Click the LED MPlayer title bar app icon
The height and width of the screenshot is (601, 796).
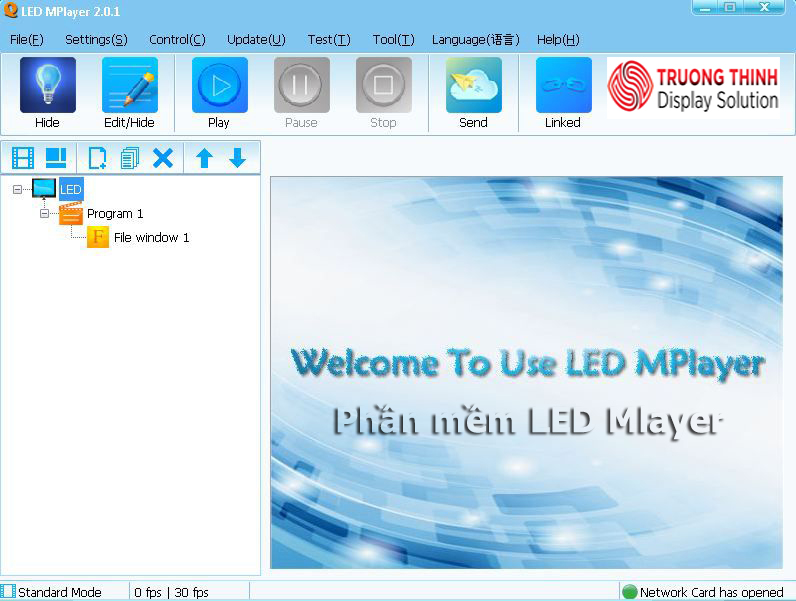point(10,10)
